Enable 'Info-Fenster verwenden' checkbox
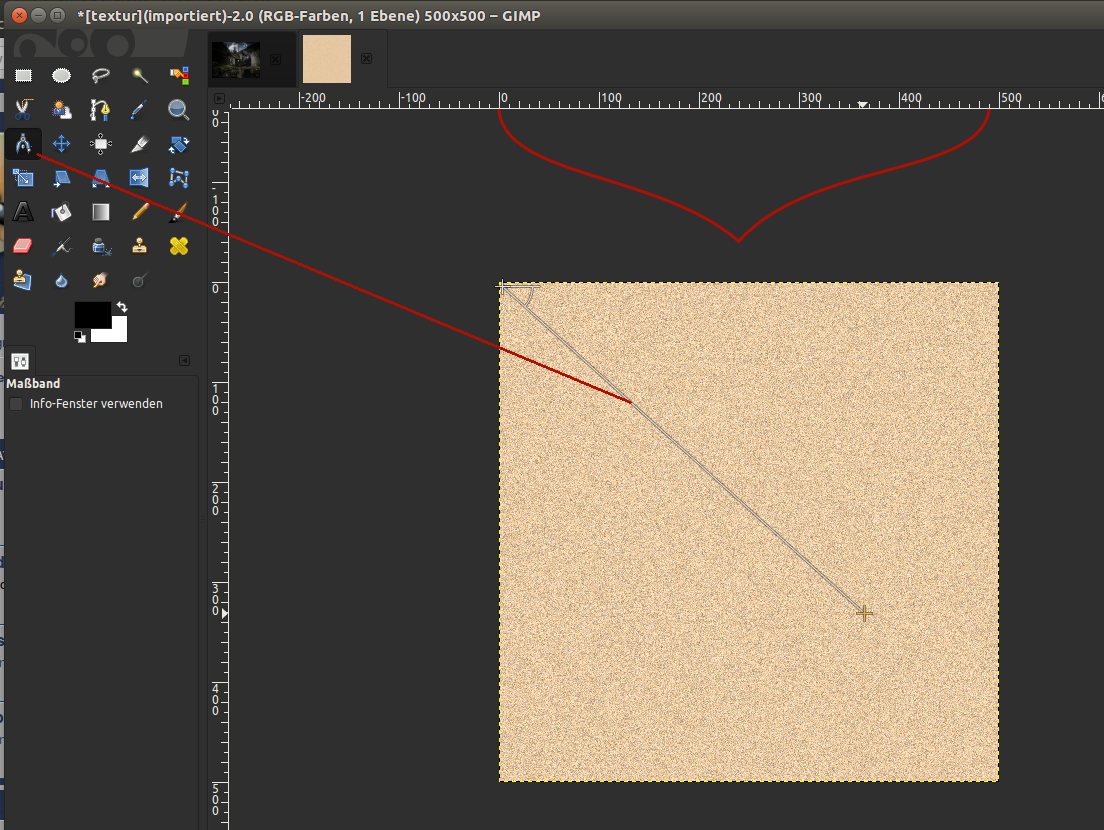The width and height of the screenshot is (1104, 830). coord(16,404)
